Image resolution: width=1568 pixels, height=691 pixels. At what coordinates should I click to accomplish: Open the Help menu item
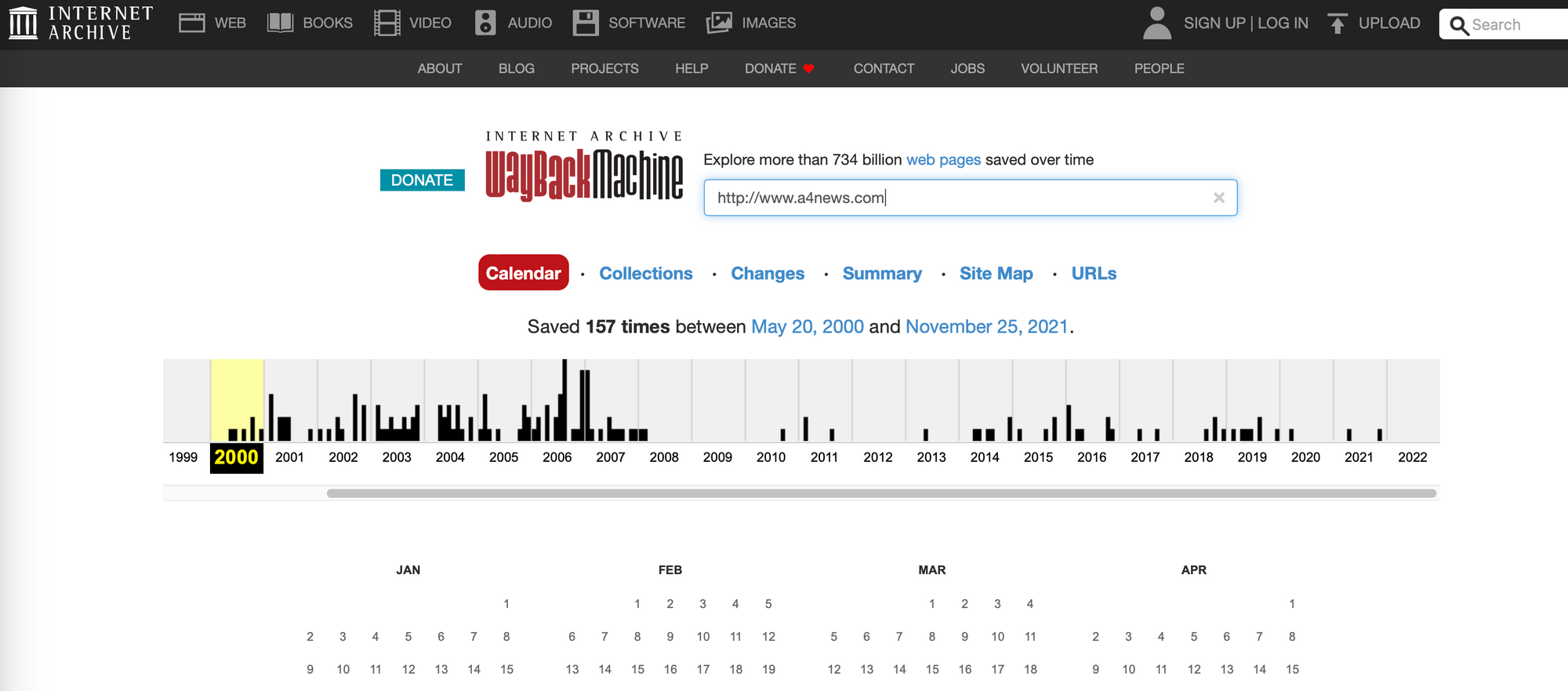[691, 68]
